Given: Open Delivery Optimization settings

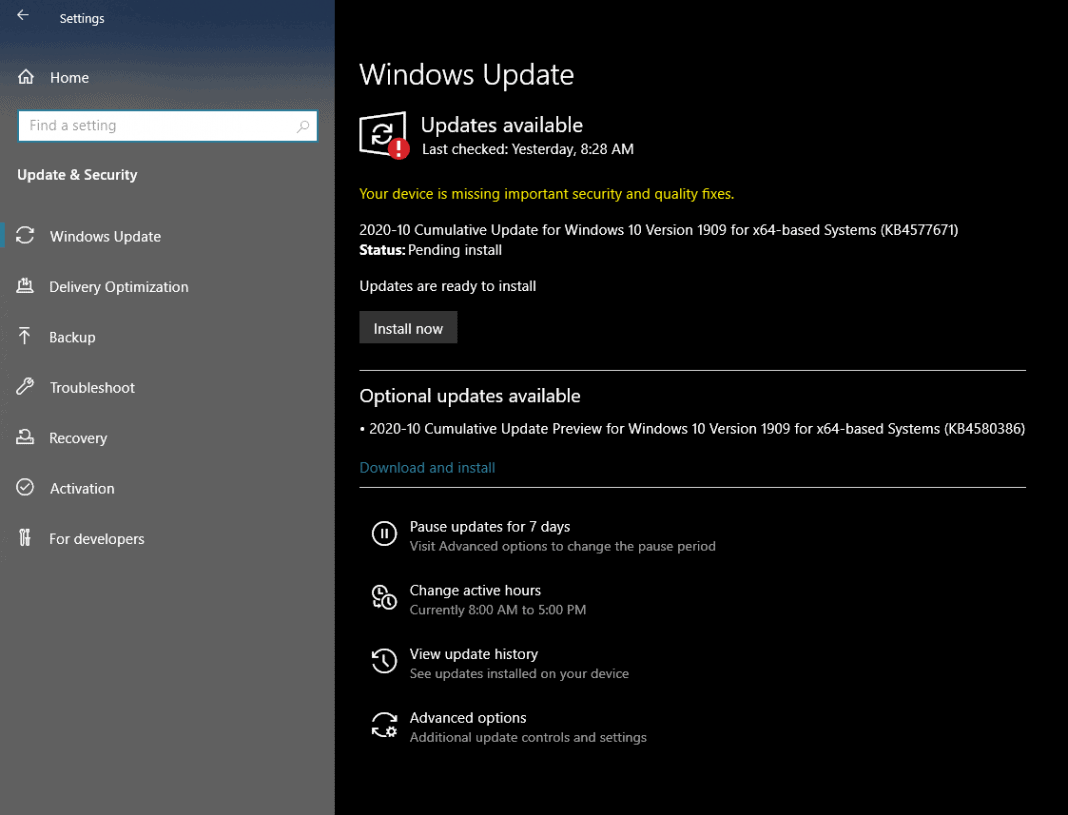Looking at the screenshot, I should [x=28, y=287].
